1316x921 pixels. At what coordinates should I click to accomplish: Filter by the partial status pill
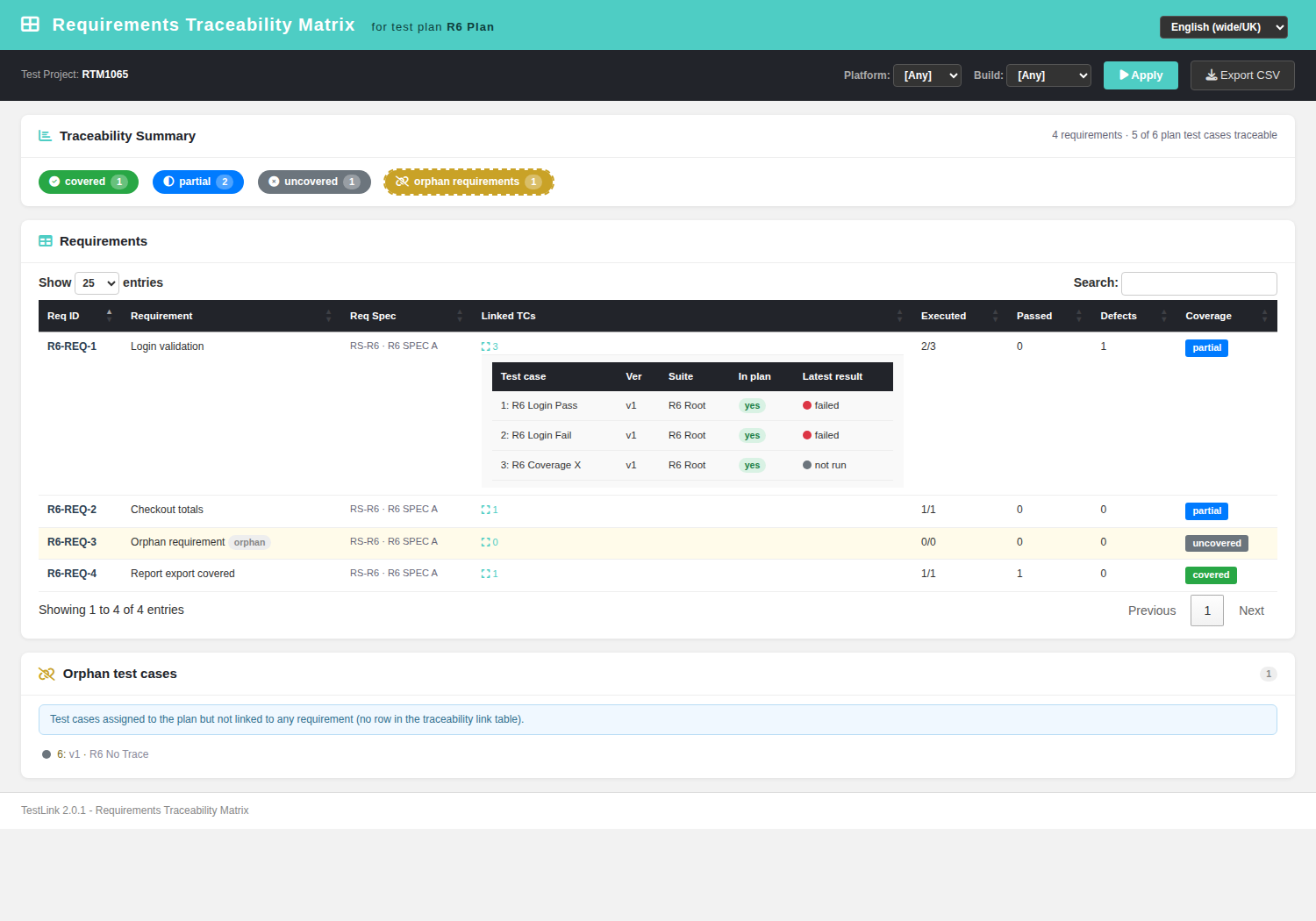198,182
